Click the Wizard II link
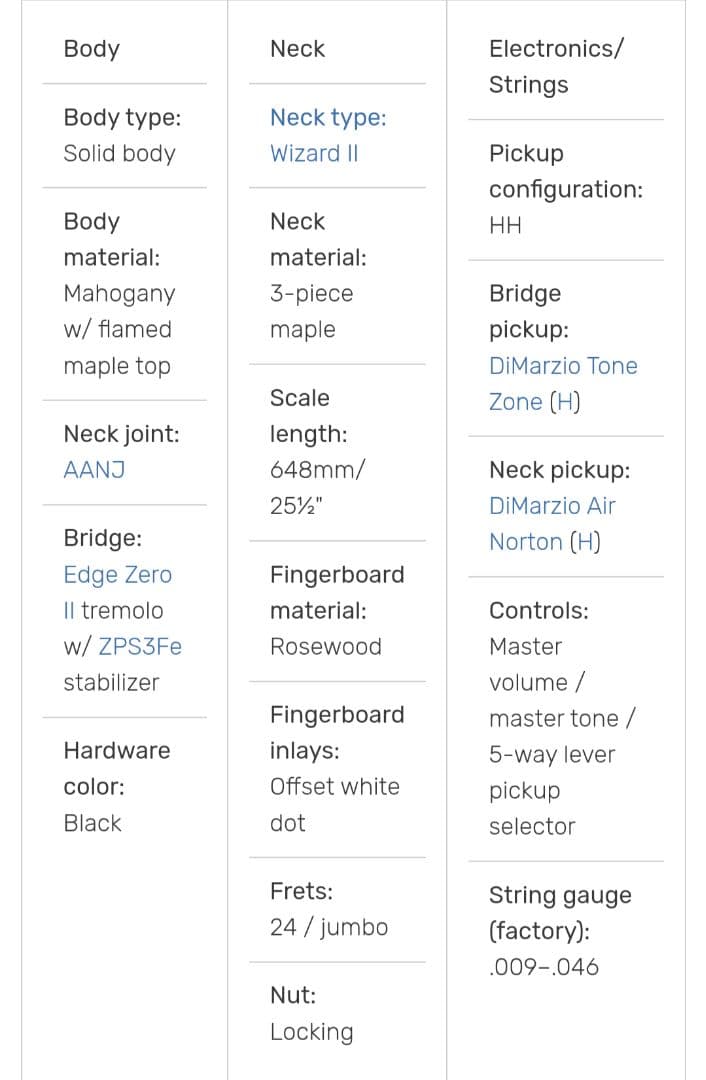706x1080 pixels. [313, 154]
